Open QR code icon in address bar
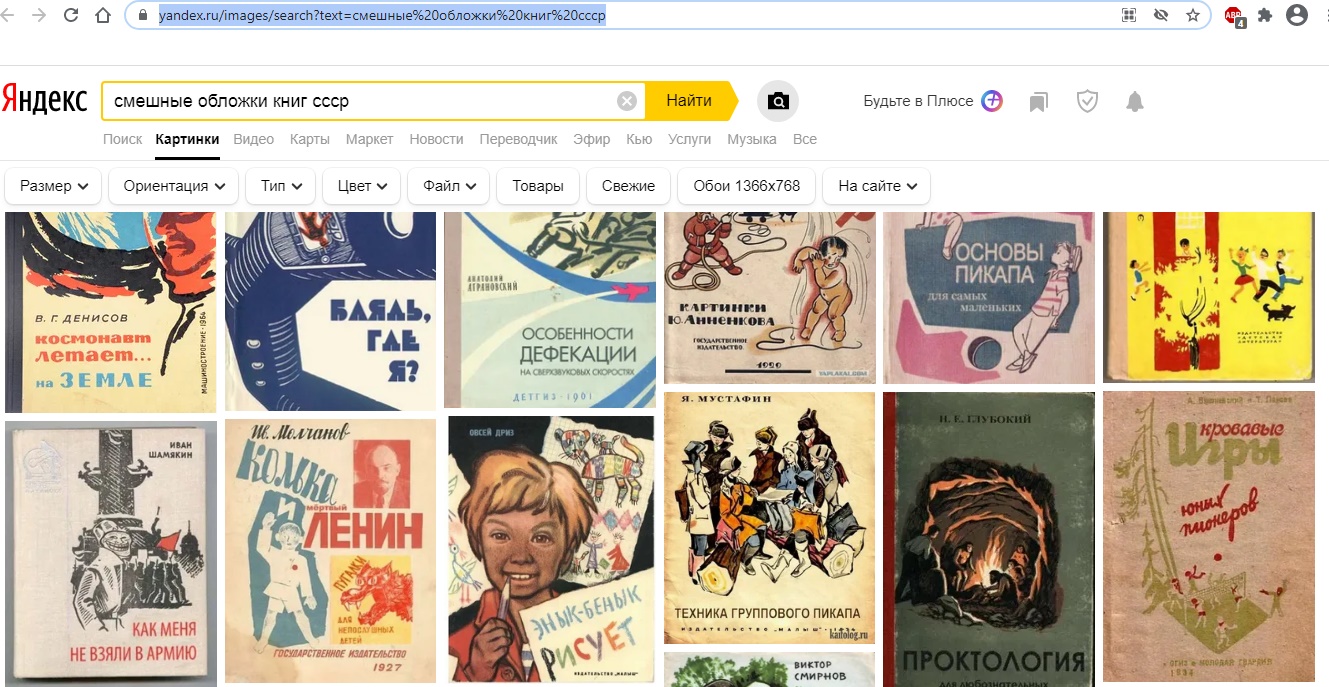Viewport: 1329px width, 687px height. (1129, 16)
